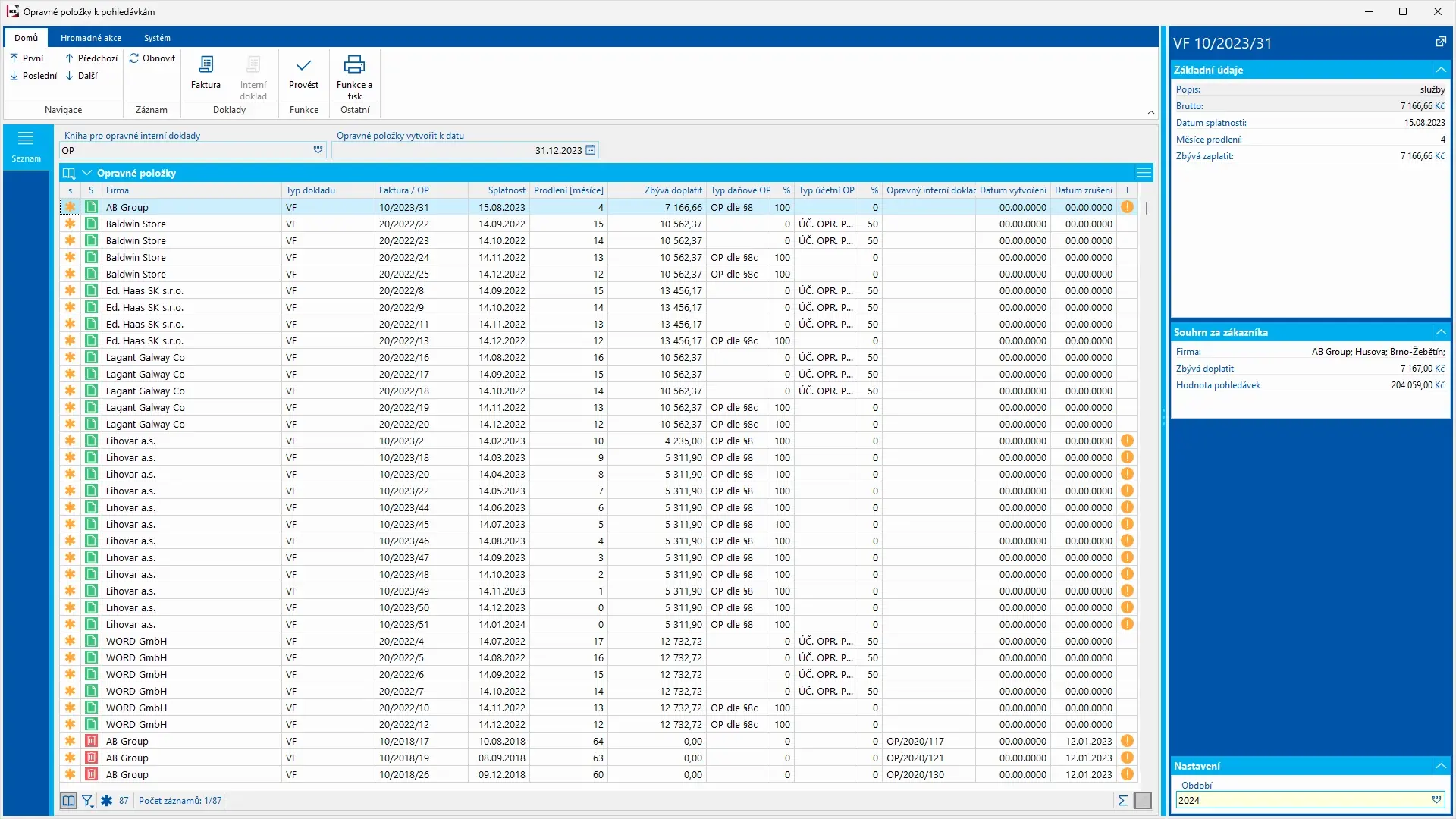
Task: Click orange warning icon on AB Group 10/2023/31 row
Action: tap(1128, 207)
